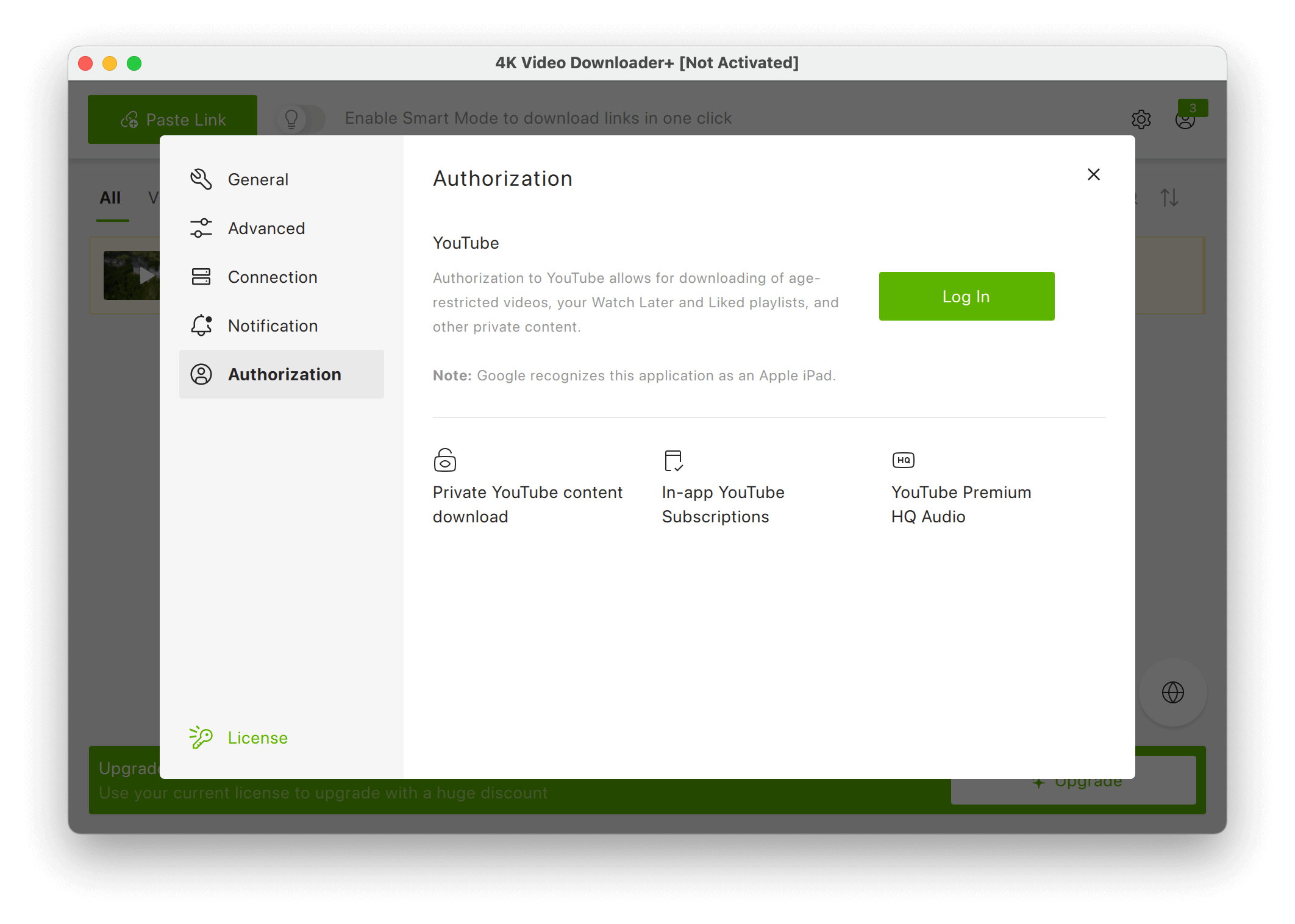Click 'Private YouTube content download' text

click(527, 504)
